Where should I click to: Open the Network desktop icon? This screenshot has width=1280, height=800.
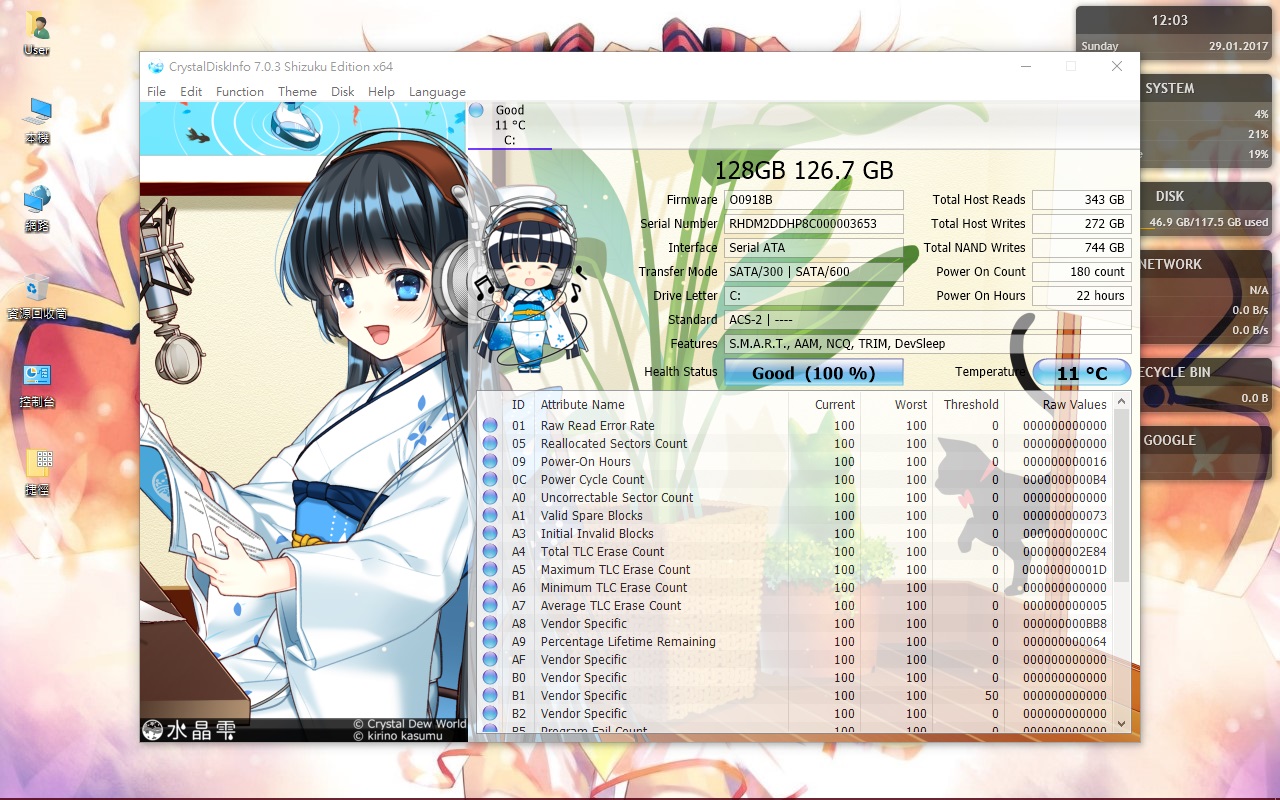click(37, 209)
